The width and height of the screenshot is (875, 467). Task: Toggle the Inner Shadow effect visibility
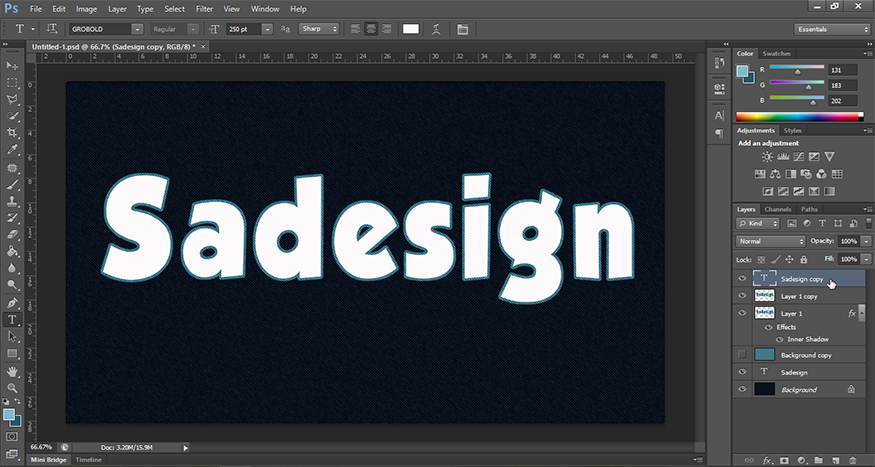pos(780,339)
